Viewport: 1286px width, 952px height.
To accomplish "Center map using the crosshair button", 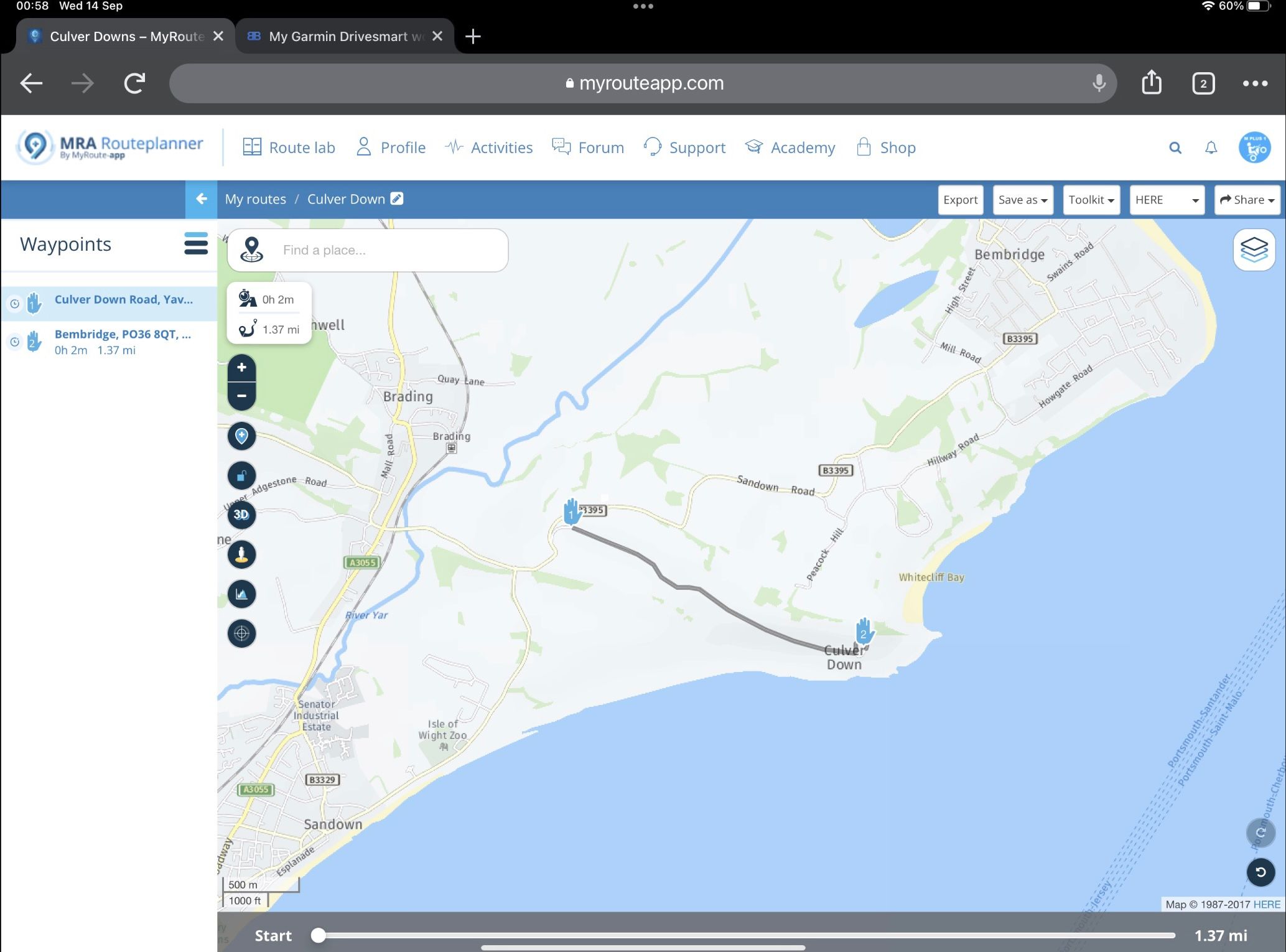I will 241,633.
